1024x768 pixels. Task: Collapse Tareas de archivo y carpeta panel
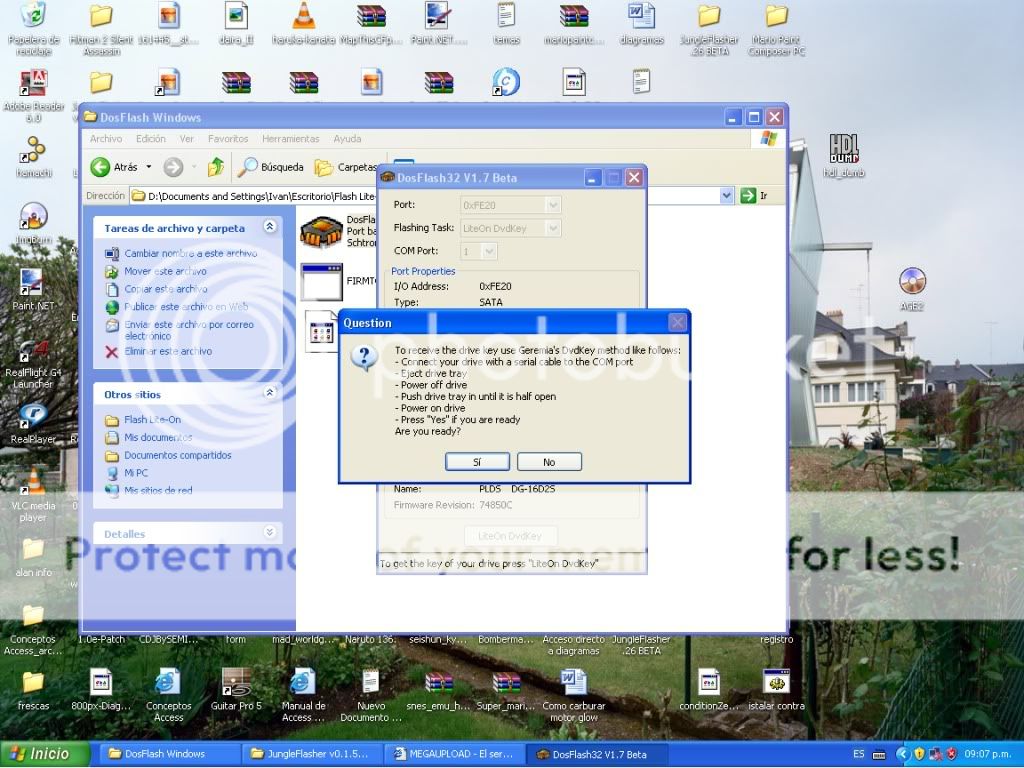(x=269, y=228)
